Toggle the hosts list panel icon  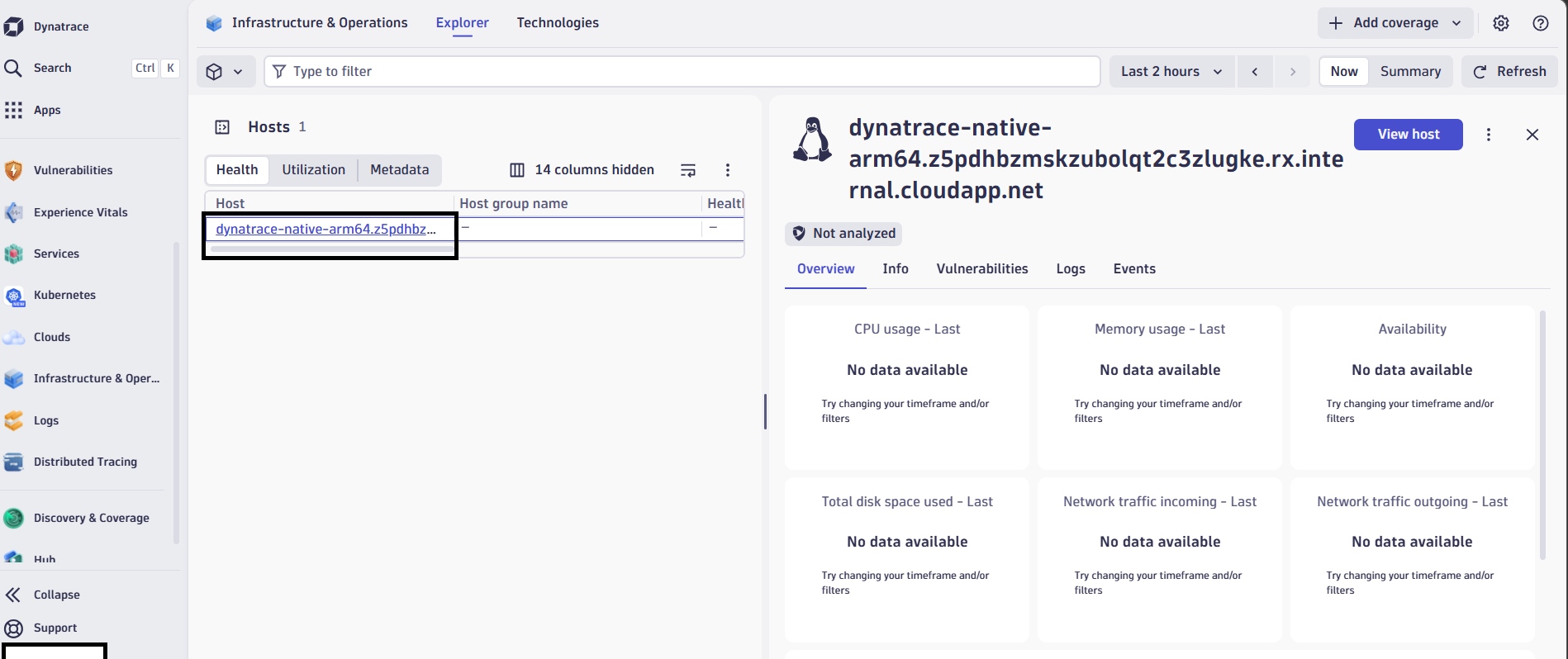point(222,127)
